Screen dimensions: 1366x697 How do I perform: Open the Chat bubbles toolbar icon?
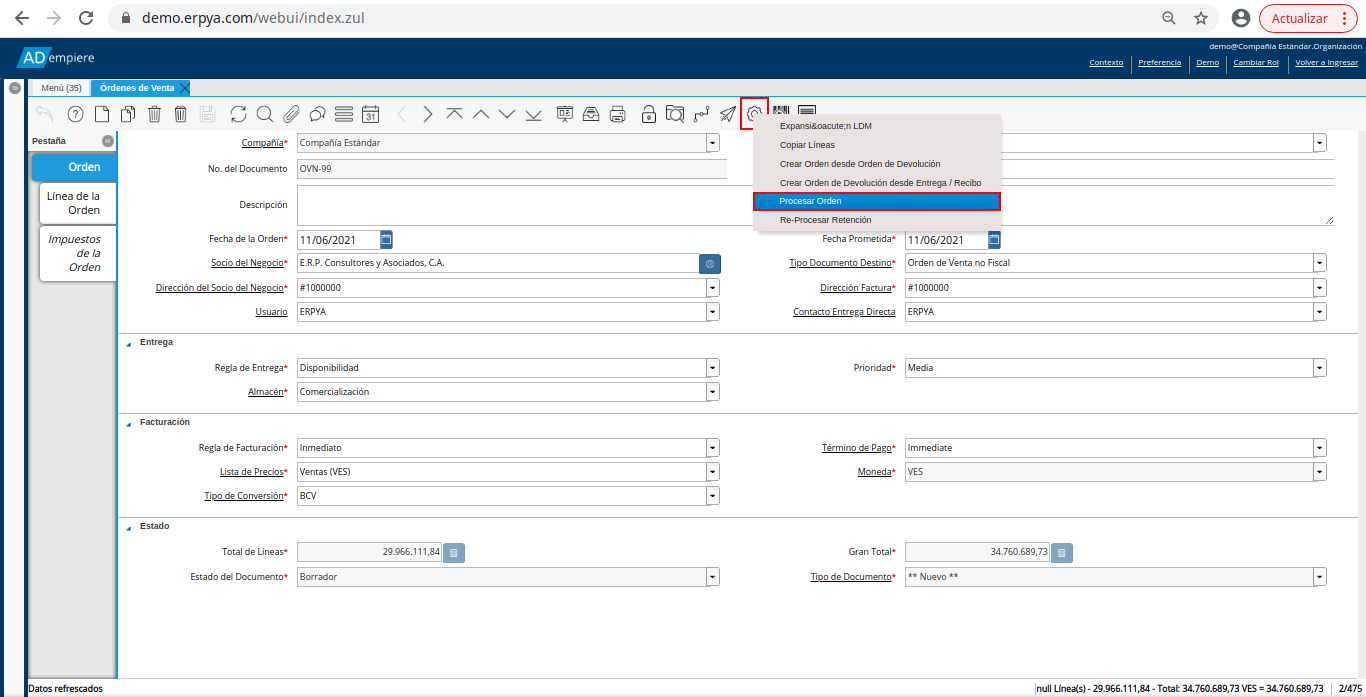[317, 114]
